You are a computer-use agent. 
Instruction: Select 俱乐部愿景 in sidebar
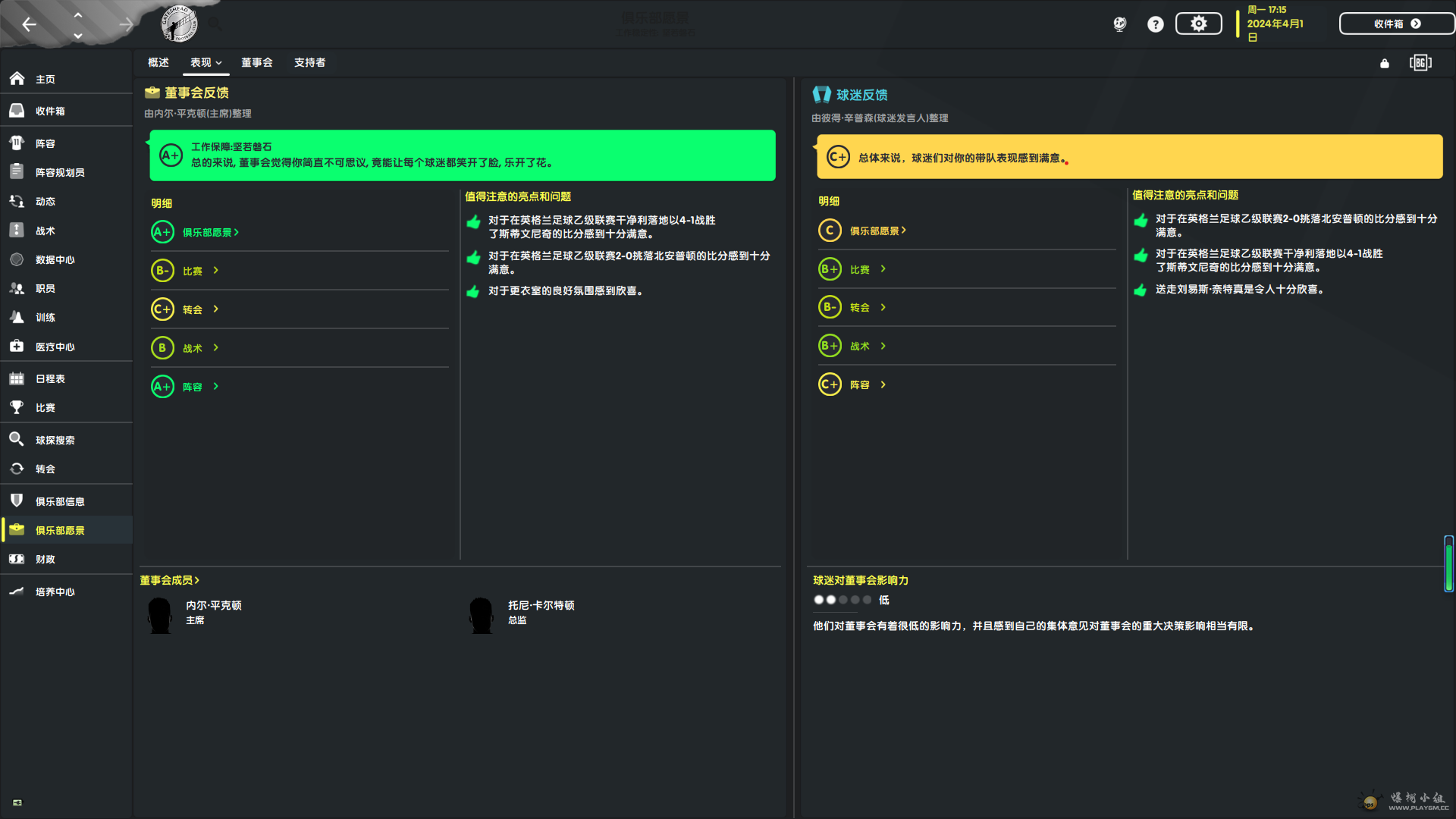(66, 530)
